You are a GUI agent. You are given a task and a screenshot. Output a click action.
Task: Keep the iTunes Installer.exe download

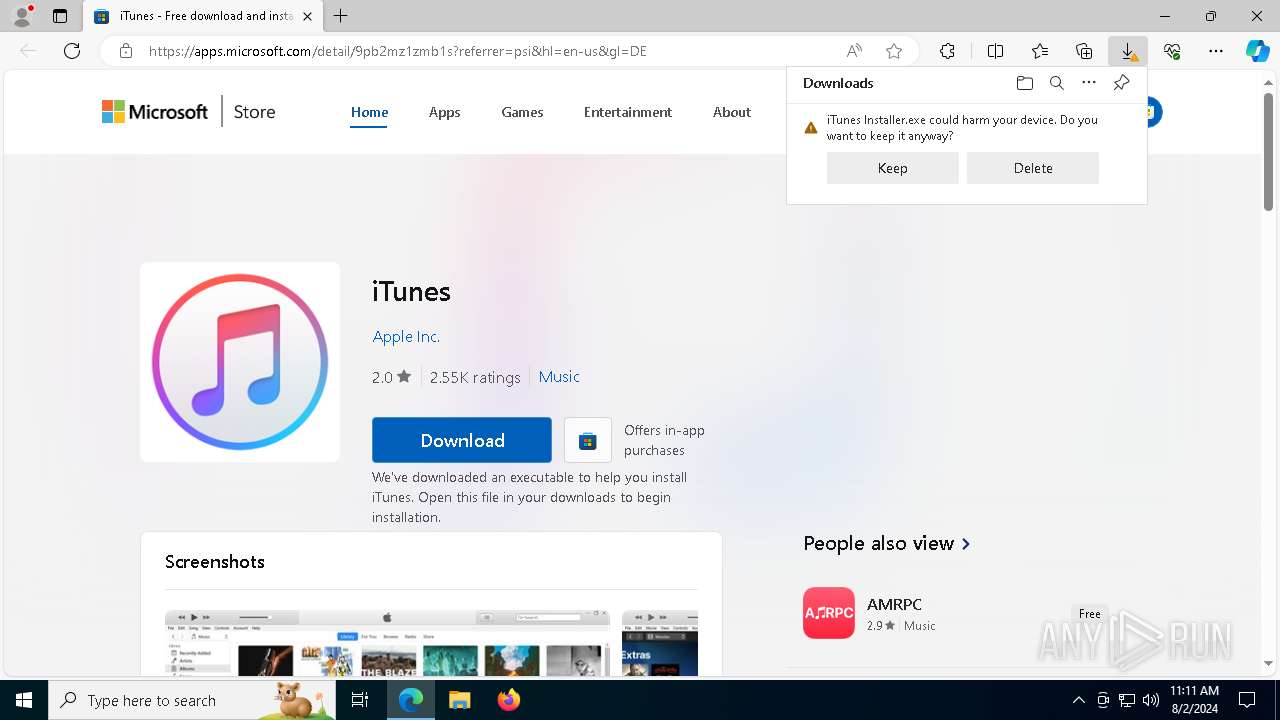tap(893, 168)
